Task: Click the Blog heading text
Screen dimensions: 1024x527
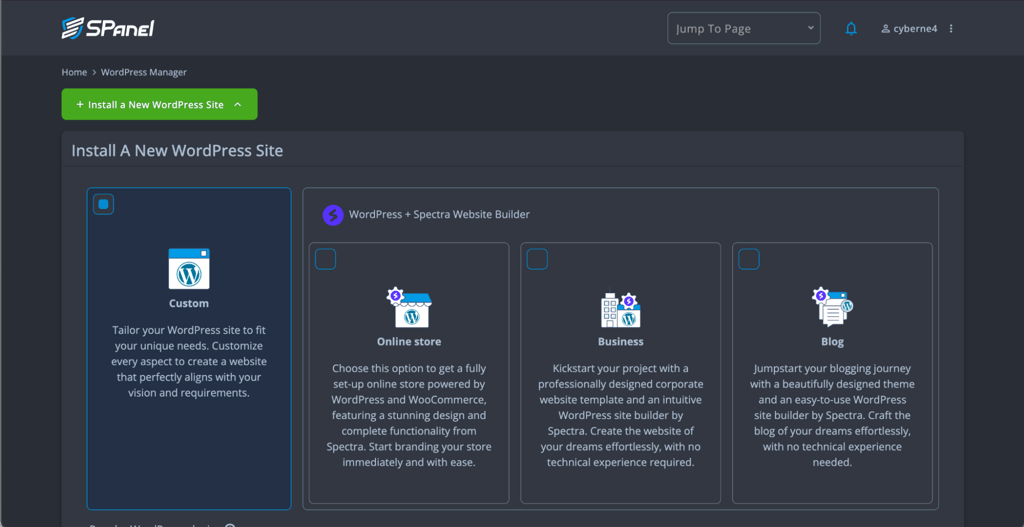Action: click(833, 342)
